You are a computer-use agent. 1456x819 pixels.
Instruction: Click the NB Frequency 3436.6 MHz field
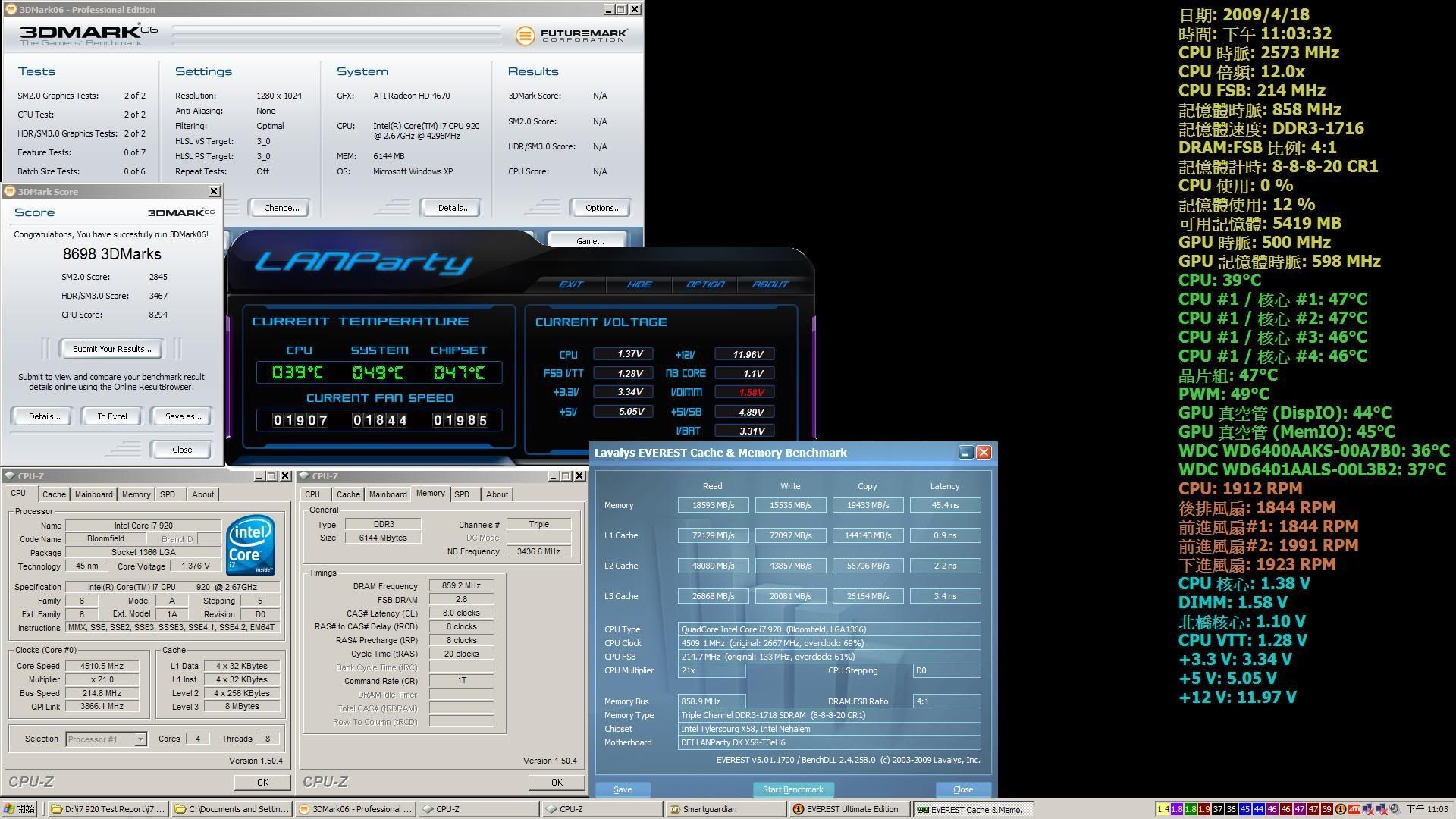click(539, 551)
